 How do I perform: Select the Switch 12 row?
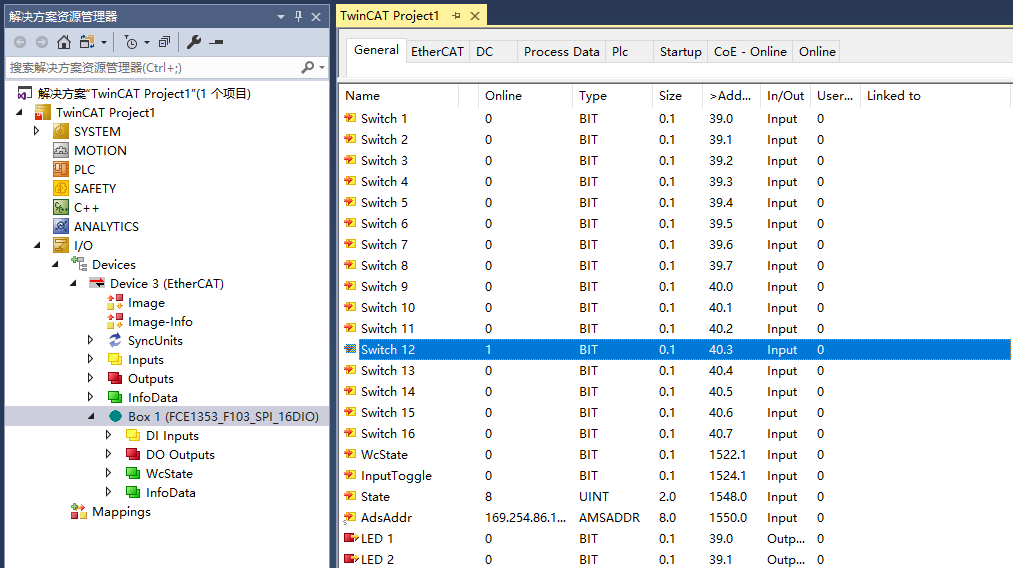(676, 350)
